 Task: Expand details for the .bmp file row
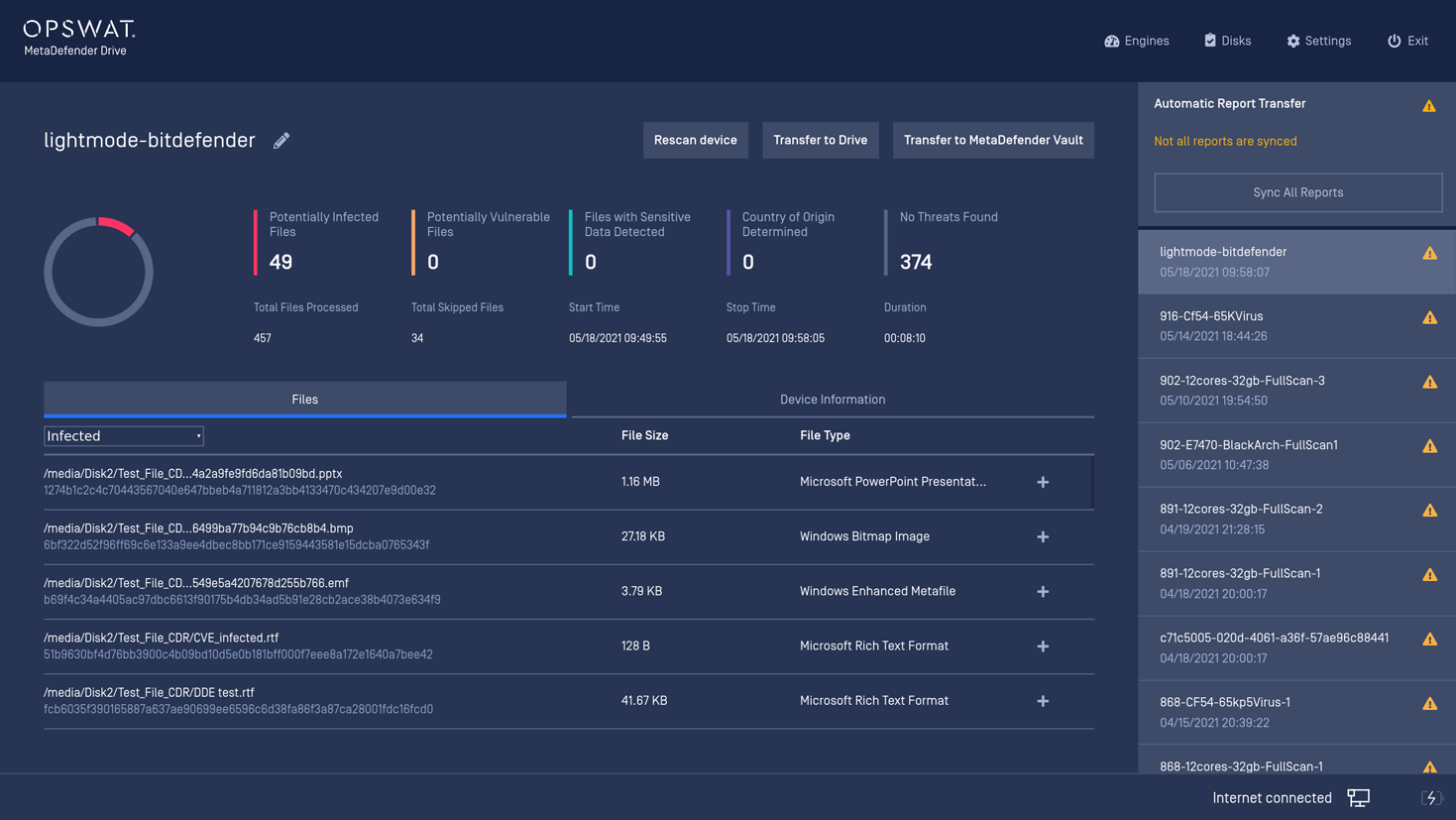tap(1043, 536)
